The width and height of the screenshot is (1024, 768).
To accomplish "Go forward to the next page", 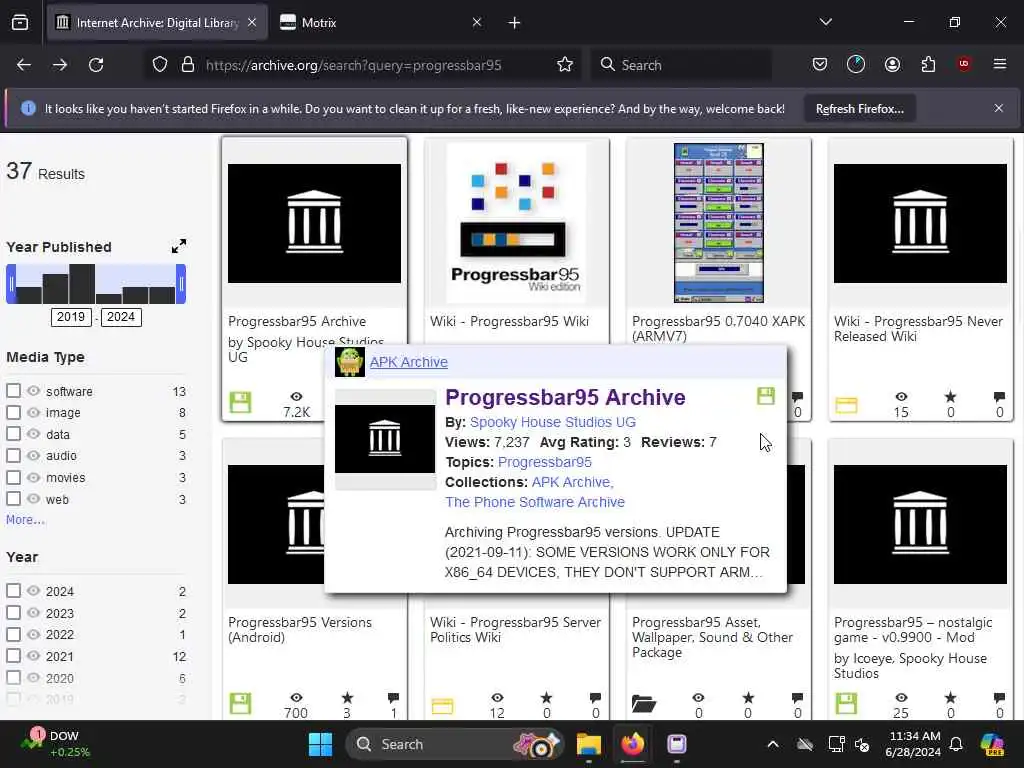I will pyautogui.click(x=60, y=65).
